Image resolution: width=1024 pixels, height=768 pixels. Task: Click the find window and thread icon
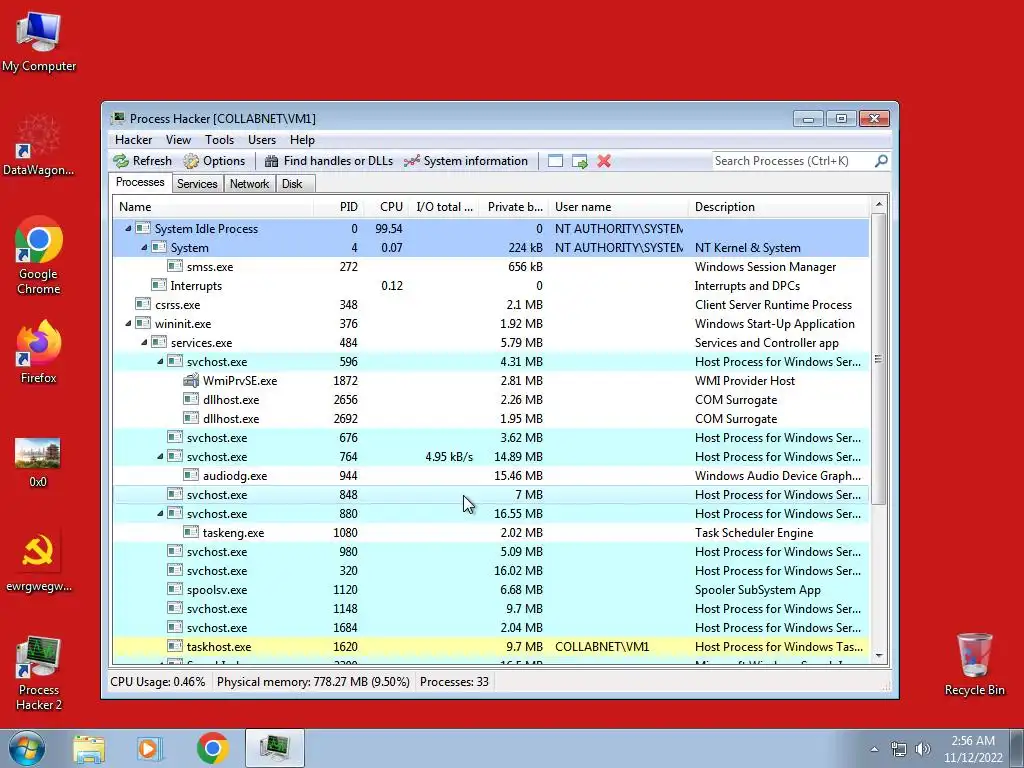[579, 161]
